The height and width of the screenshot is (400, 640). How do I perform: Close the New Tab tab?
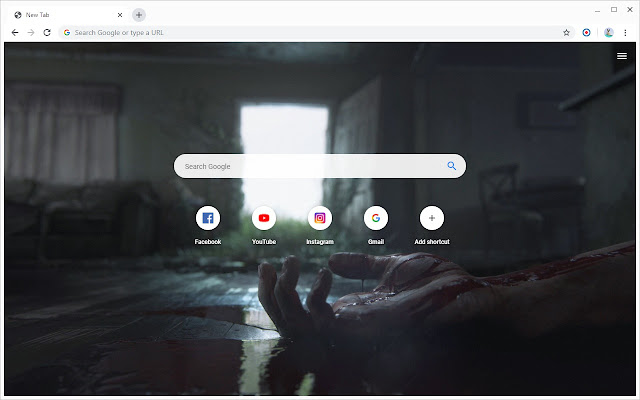point(120,15)
